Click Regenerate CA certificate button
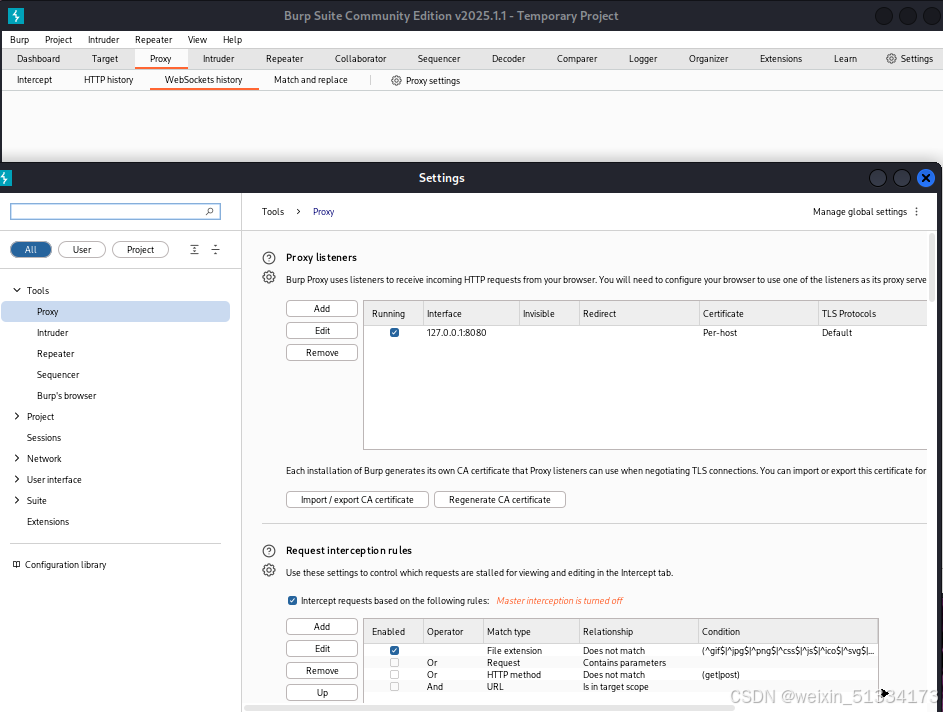This screenshot has height=712, width=943. pos(500,500)
